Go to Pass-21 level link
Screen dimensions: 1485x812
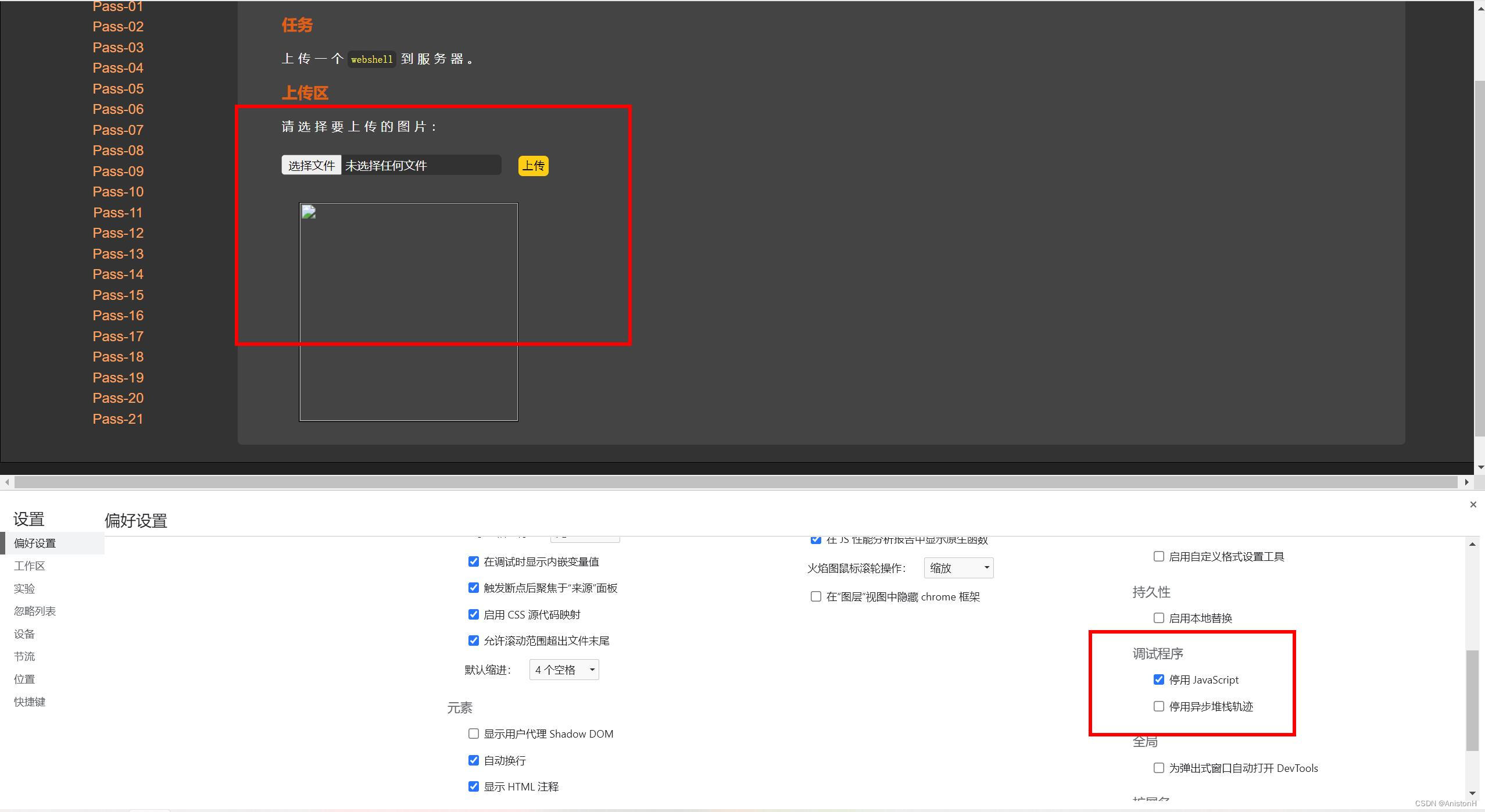point(118,418)
